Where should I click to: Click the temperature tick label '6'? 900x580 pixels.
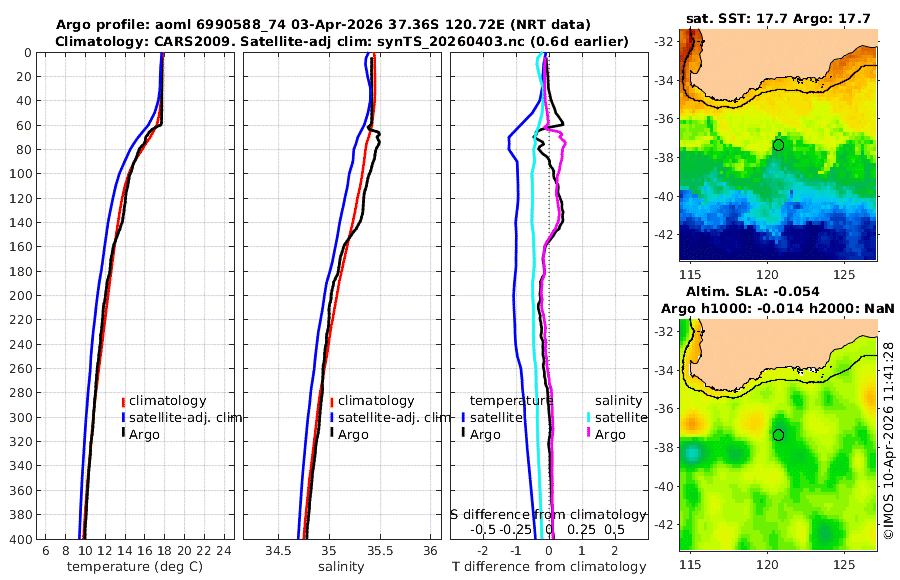click(x=46, y=551)
